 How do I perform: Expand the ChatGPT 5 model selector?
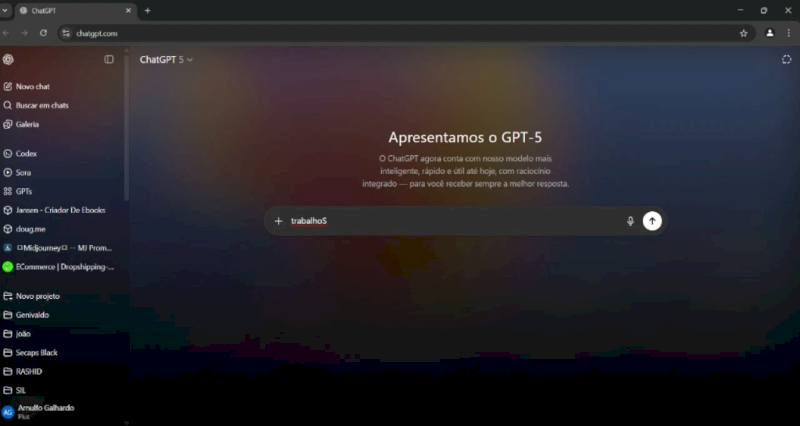pyautogui.click(x=166, y=60)
